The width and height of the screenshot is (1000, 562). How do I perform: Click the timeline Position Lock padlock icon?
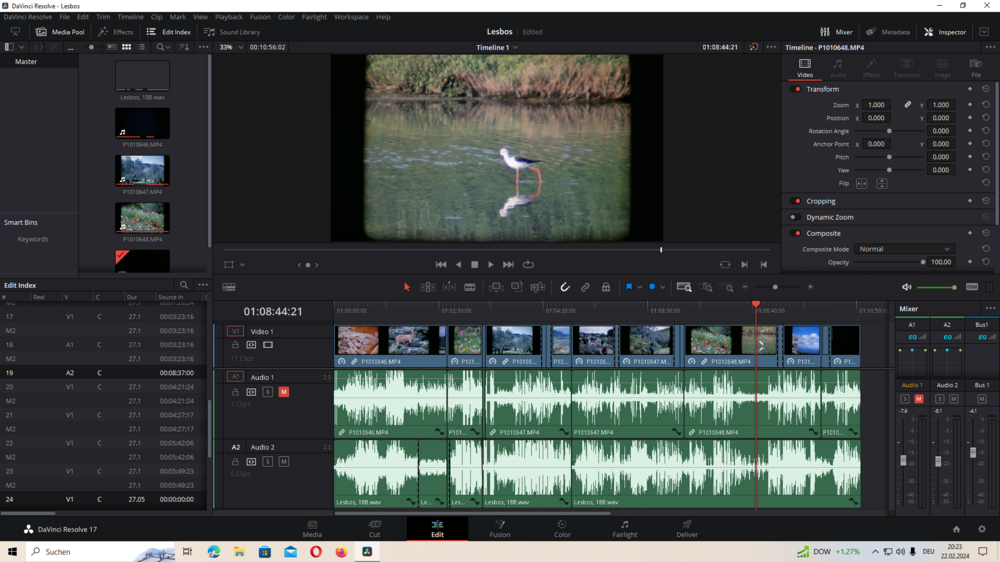(x=606, y=287)
